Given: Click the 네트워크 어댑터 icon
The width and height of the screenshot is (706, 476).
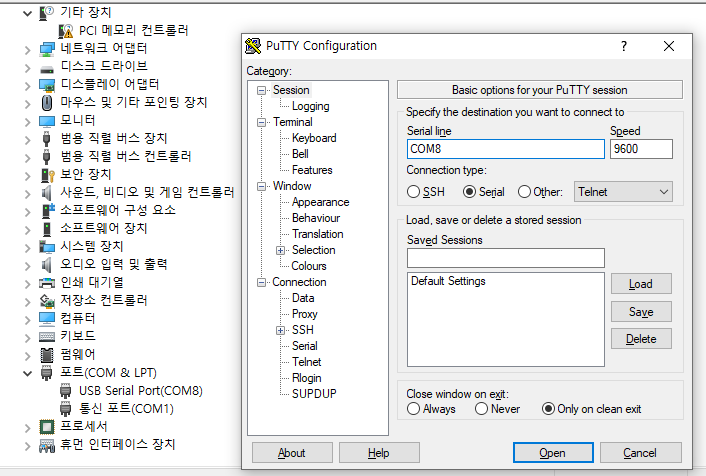Looking at the screenshot, I should pos(47,49).
